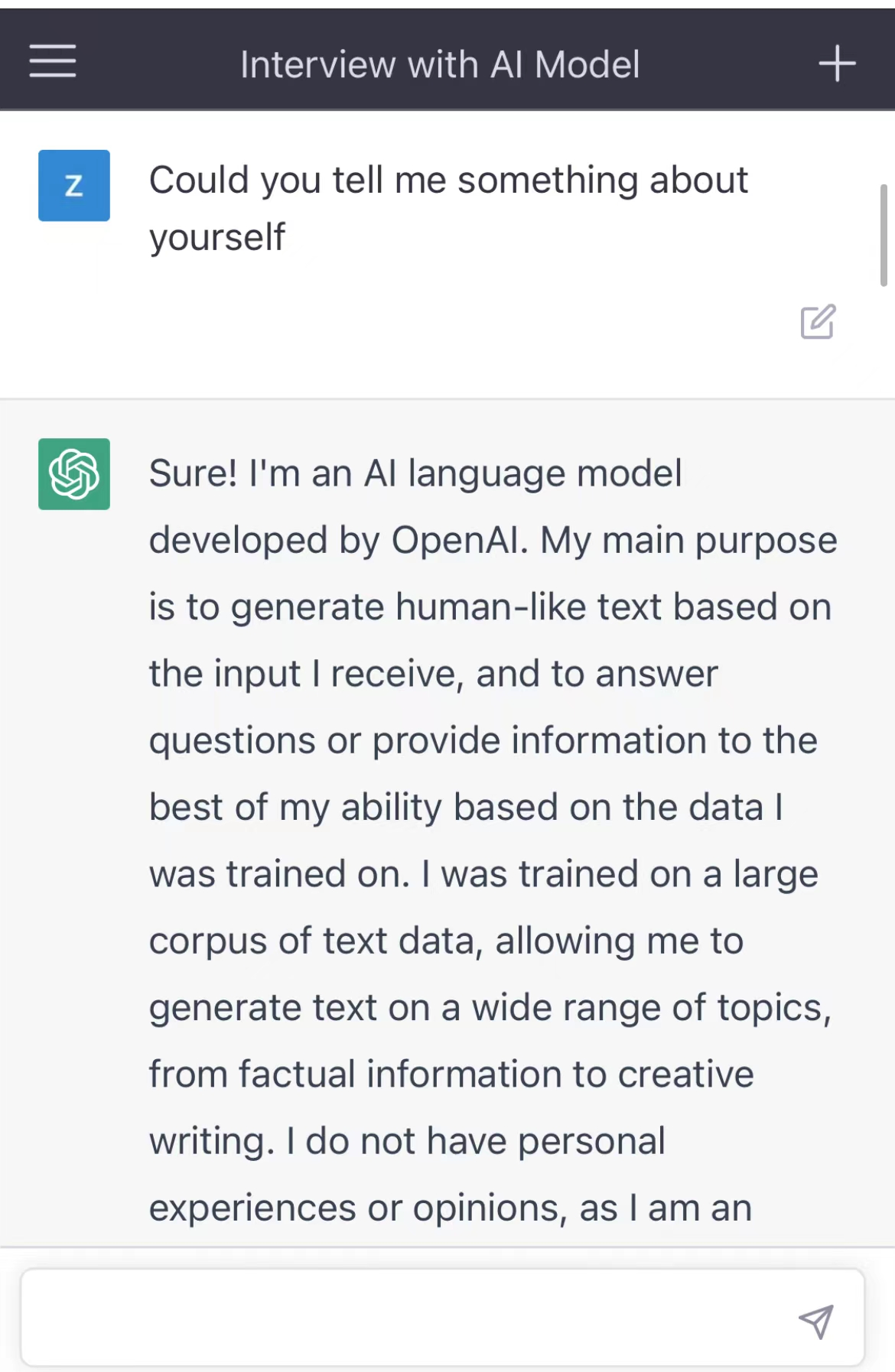895x1372 pixels.
Task: Click the line "corpus of text data, allowing me to"
Action: pos(446,941)
